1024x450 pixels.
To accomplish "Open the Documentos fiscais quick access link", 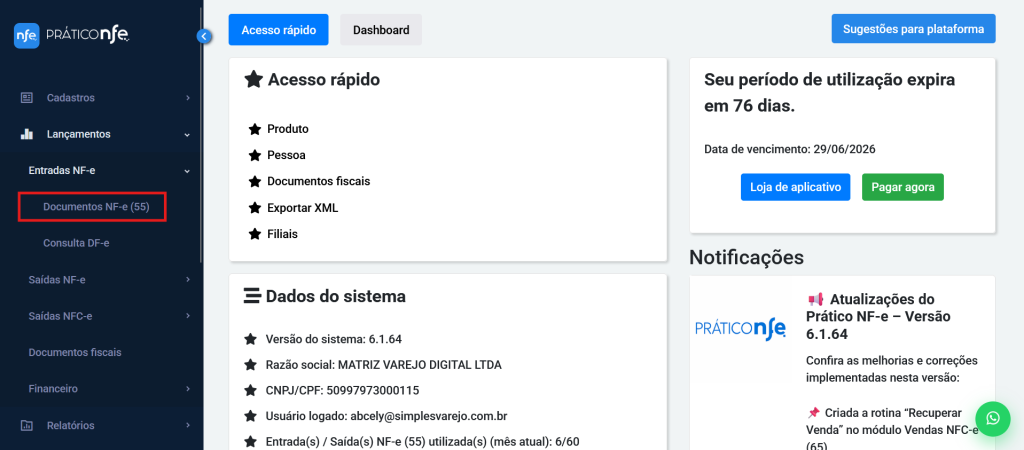I will [x=318, y=181].
